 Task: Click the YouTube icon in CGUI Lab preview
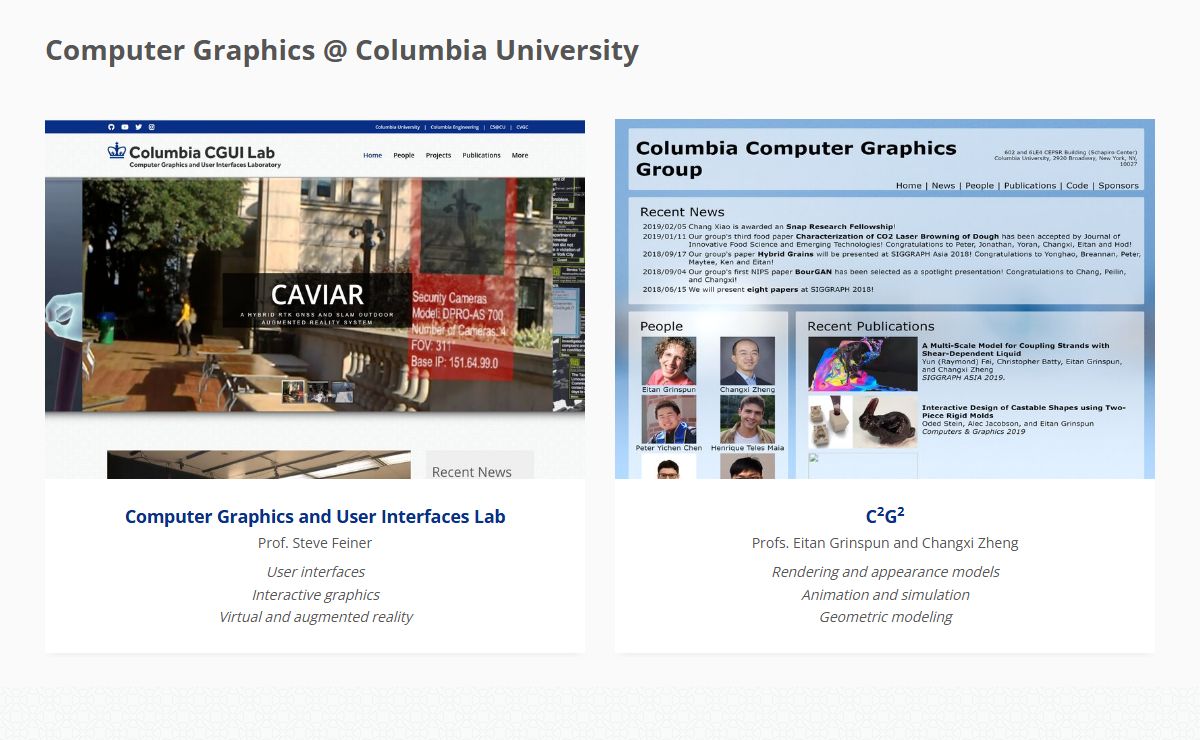tap(125, 127)
